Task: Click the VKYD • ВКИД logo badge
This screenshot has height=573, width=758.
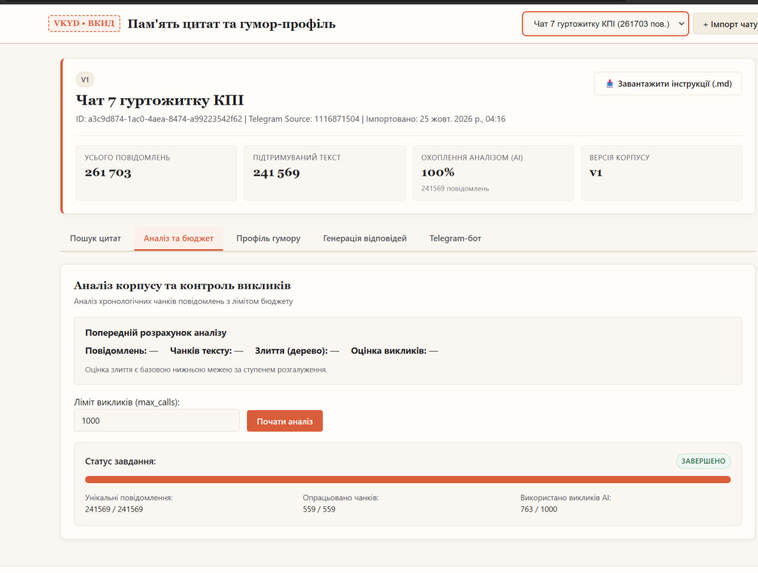Action: point(84,23)
